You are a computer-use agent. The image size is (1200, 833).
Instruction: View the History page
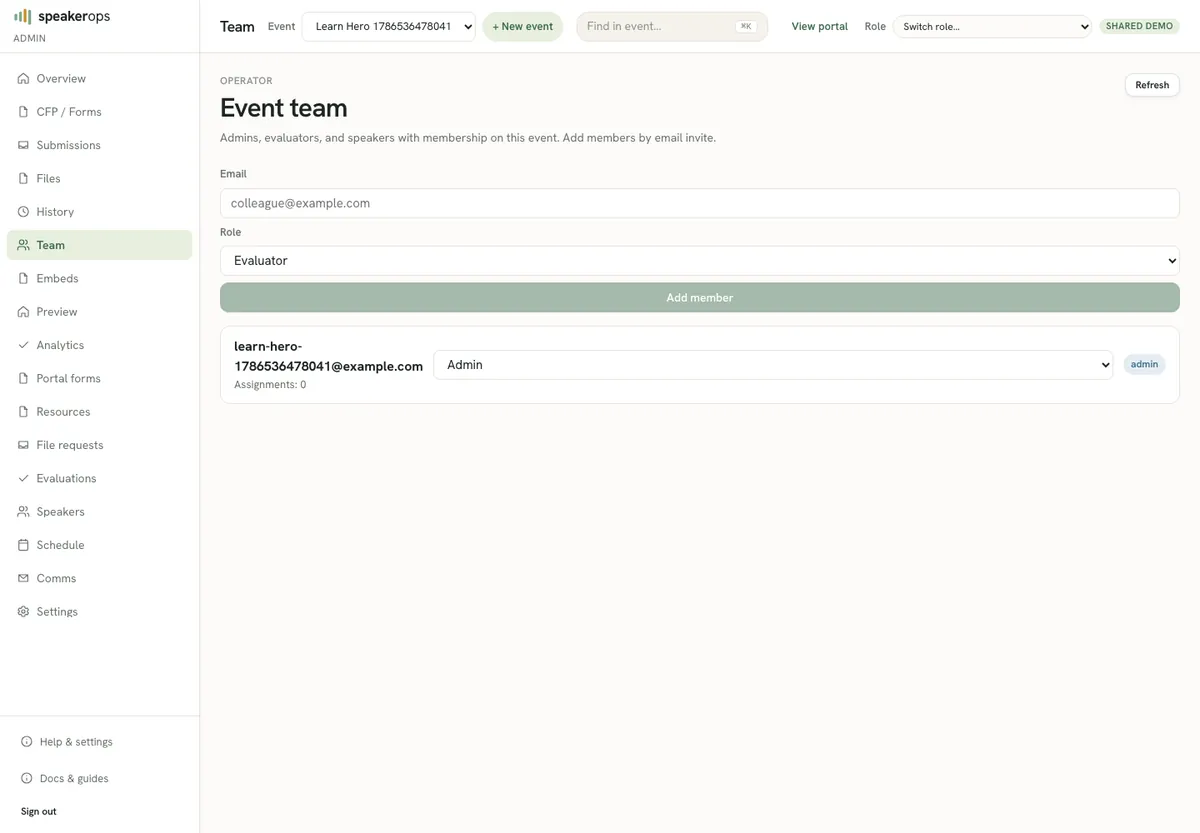click(x=99, y=212)
